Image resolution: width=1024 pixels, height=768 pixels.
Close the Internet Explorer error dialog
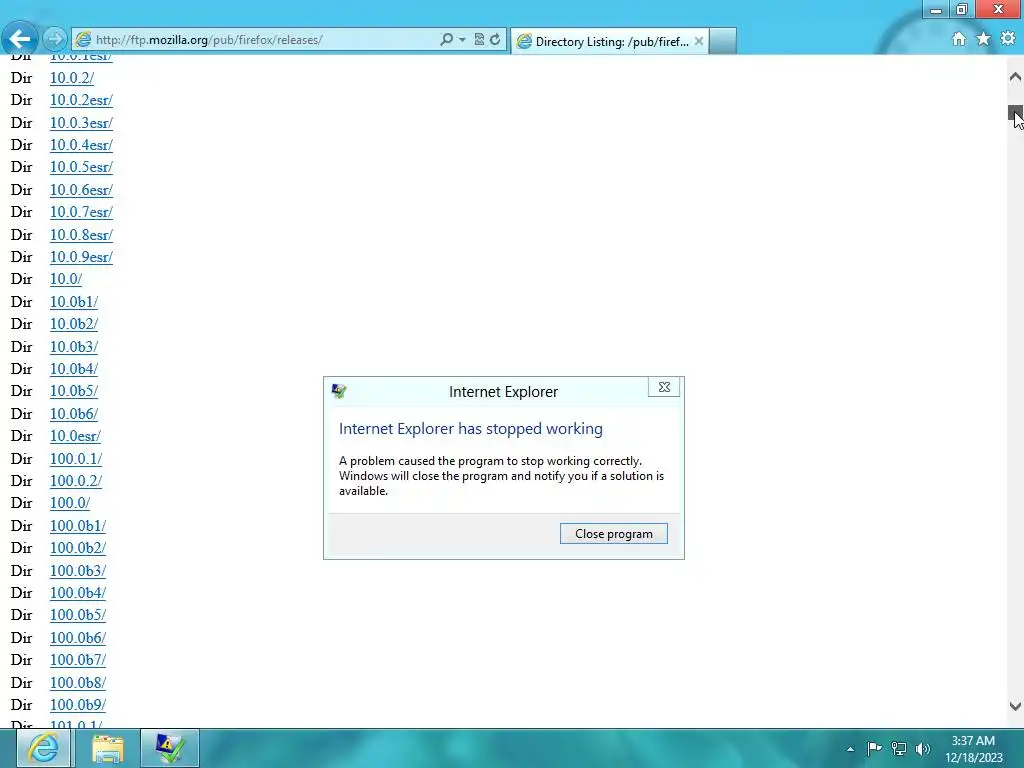point(664,387)
